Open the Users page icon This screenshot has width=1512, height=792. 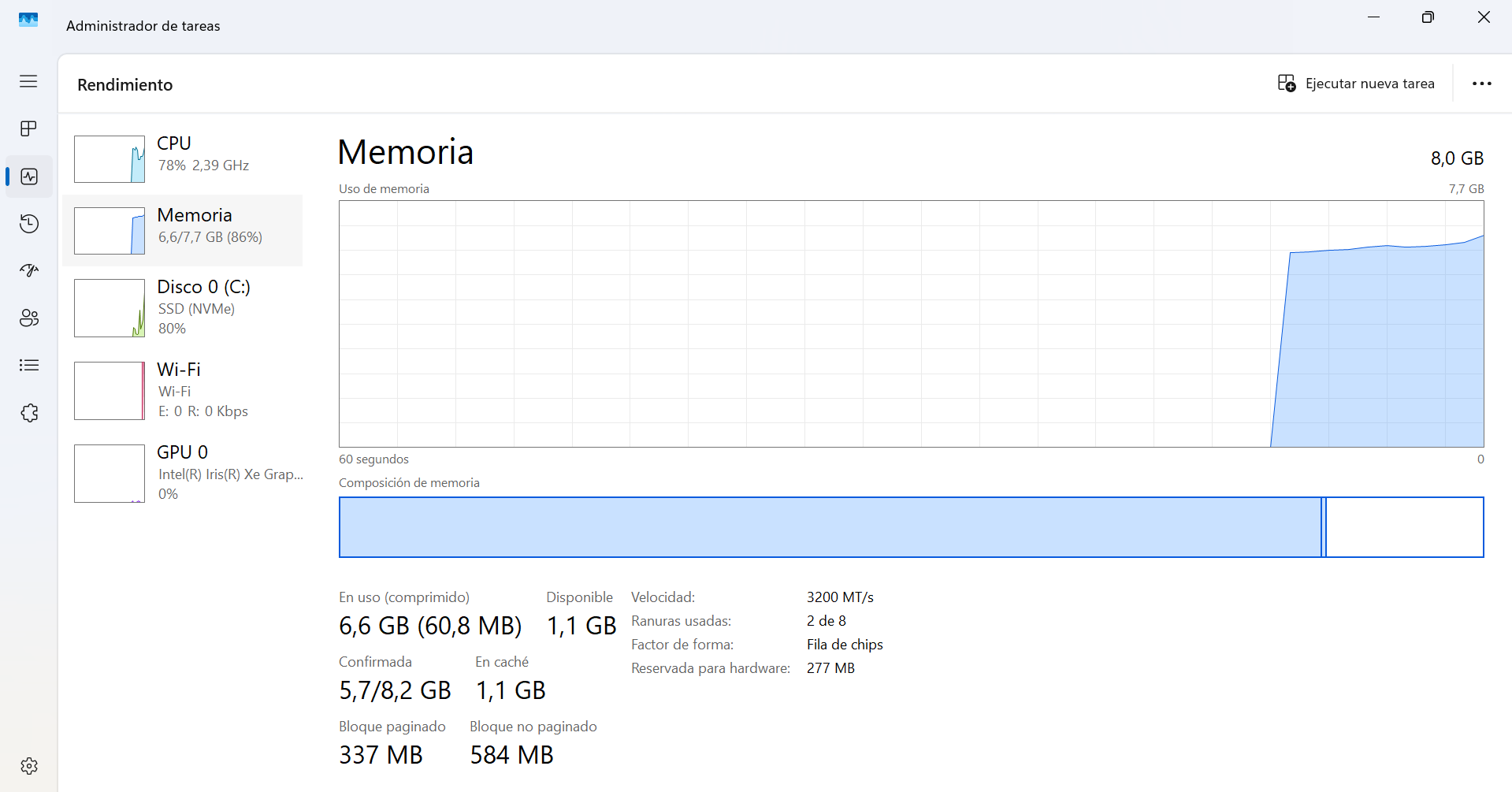tap(29, 318)
